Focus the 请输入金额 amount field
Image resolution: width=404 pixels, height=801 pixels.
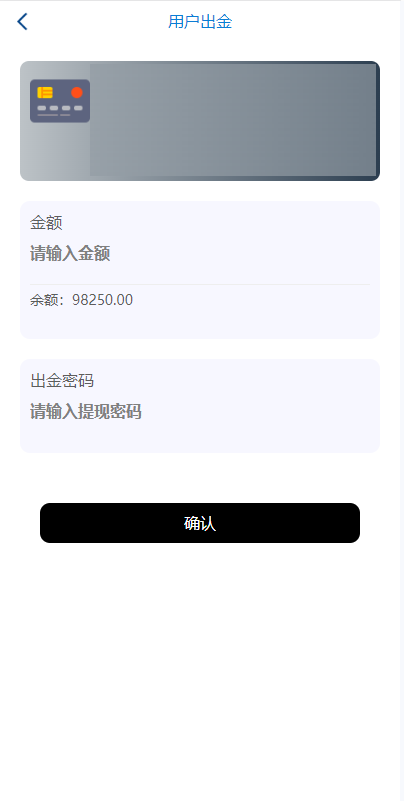200,253
